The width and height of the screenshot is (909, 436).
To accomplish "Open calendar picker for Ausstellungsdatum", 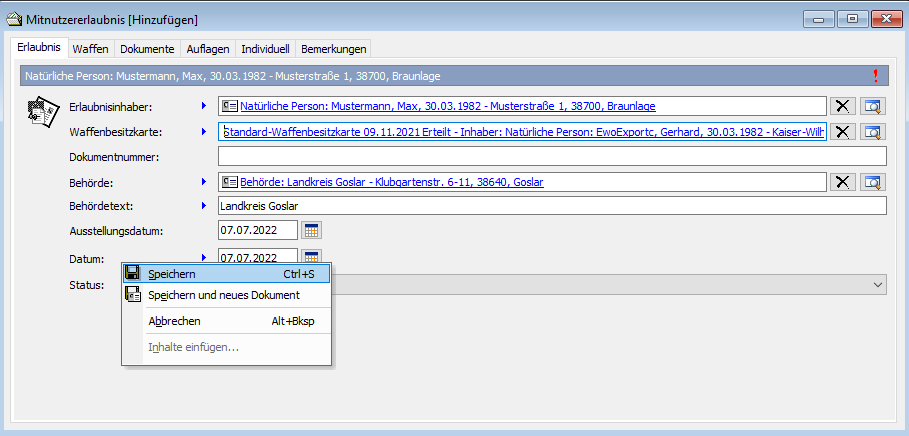I will pyautogui.click(x=311, y=230).
